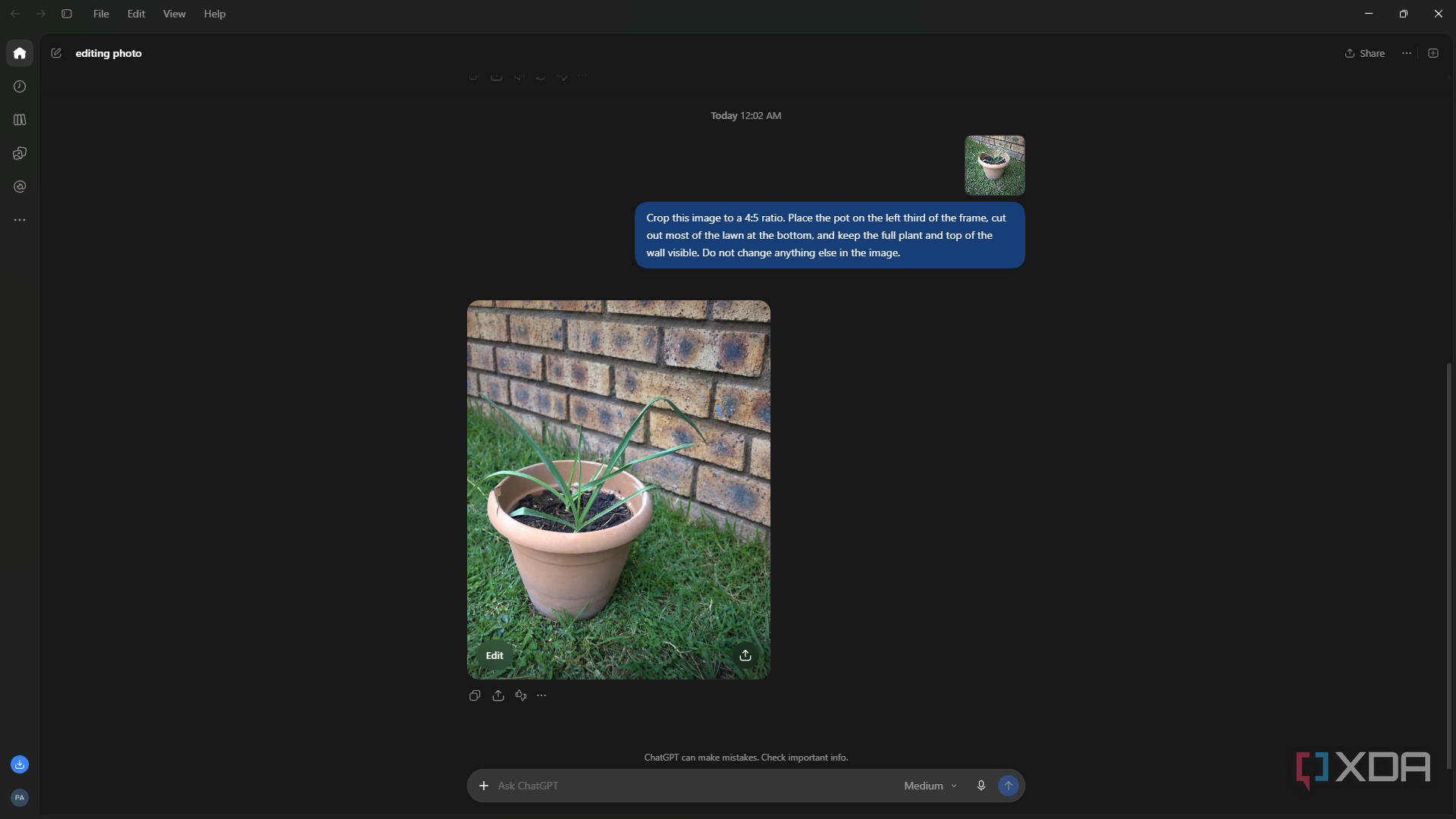Click the blue download update icon

click(x=20, y=764)
